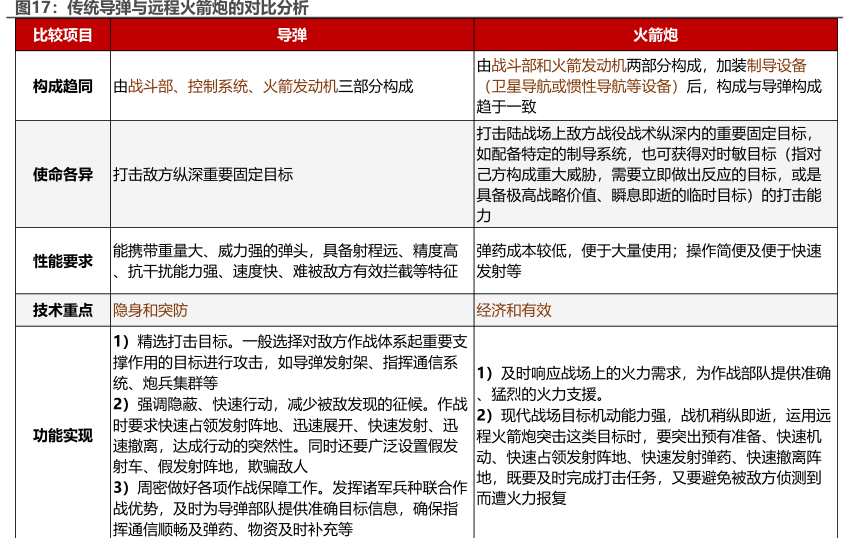
Task: Click the '火箭炮' column header
Action: [656, 35]
